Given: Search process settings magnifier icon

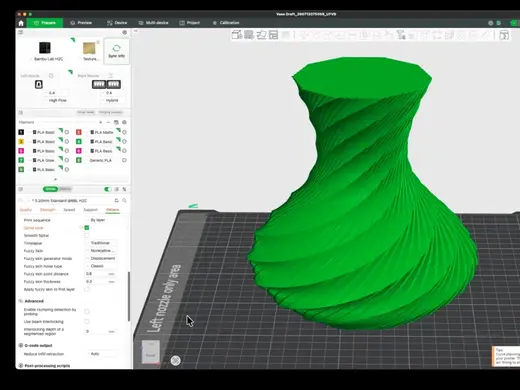Looking at the screenshot, I should click(x=124, y=200).
